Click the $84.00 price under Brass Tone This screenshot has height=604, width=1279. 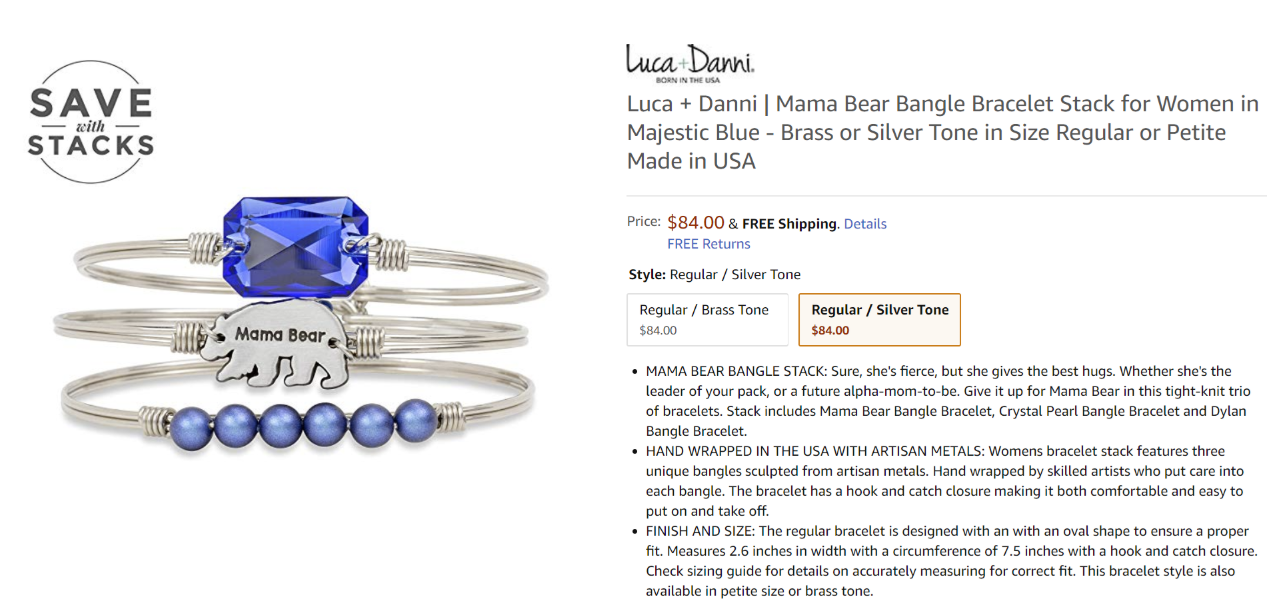pyautogui.click(x=658, y=330)
